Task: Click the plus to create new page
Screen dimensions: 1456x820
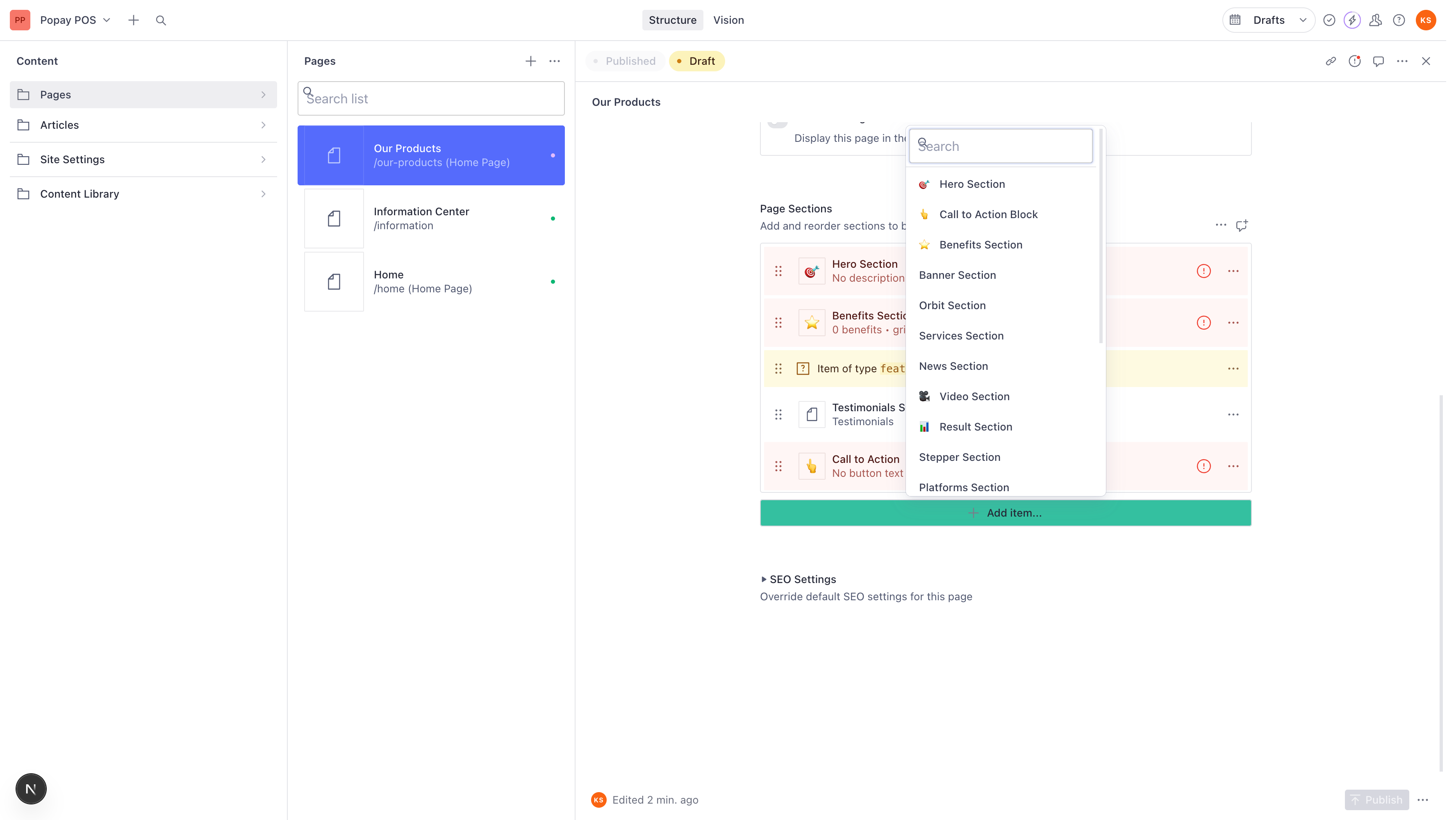Action: click(530, 61)
